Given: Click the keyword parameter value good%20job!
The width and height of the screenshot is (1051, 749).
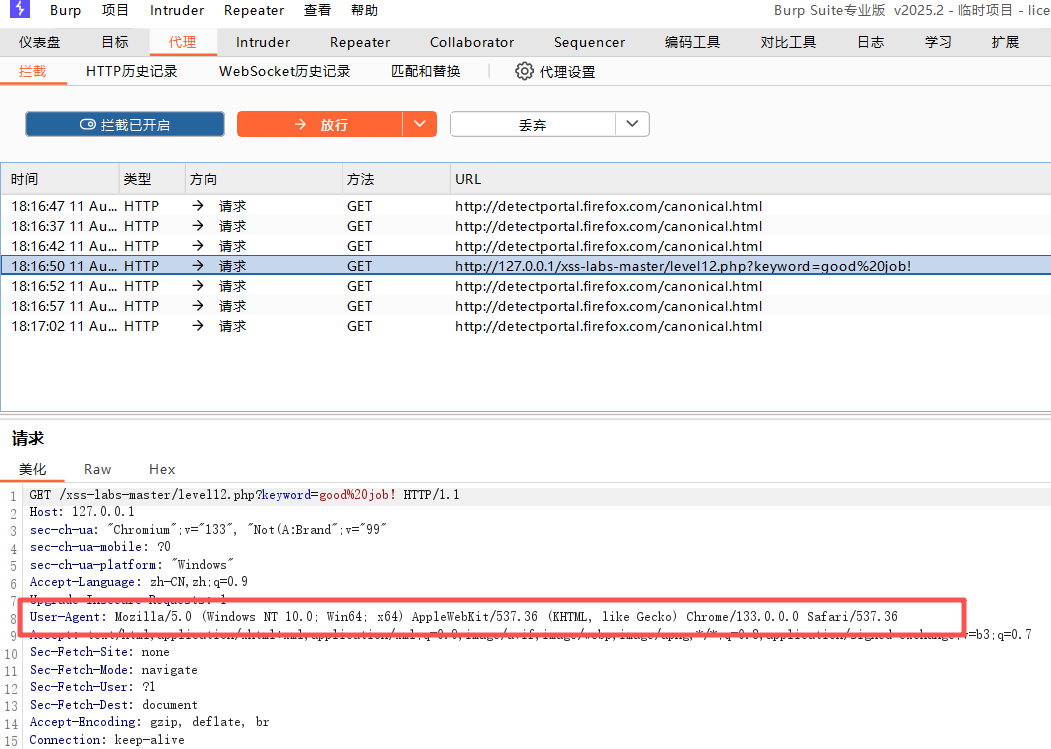Looking at the screenshot, I should 357,495.
